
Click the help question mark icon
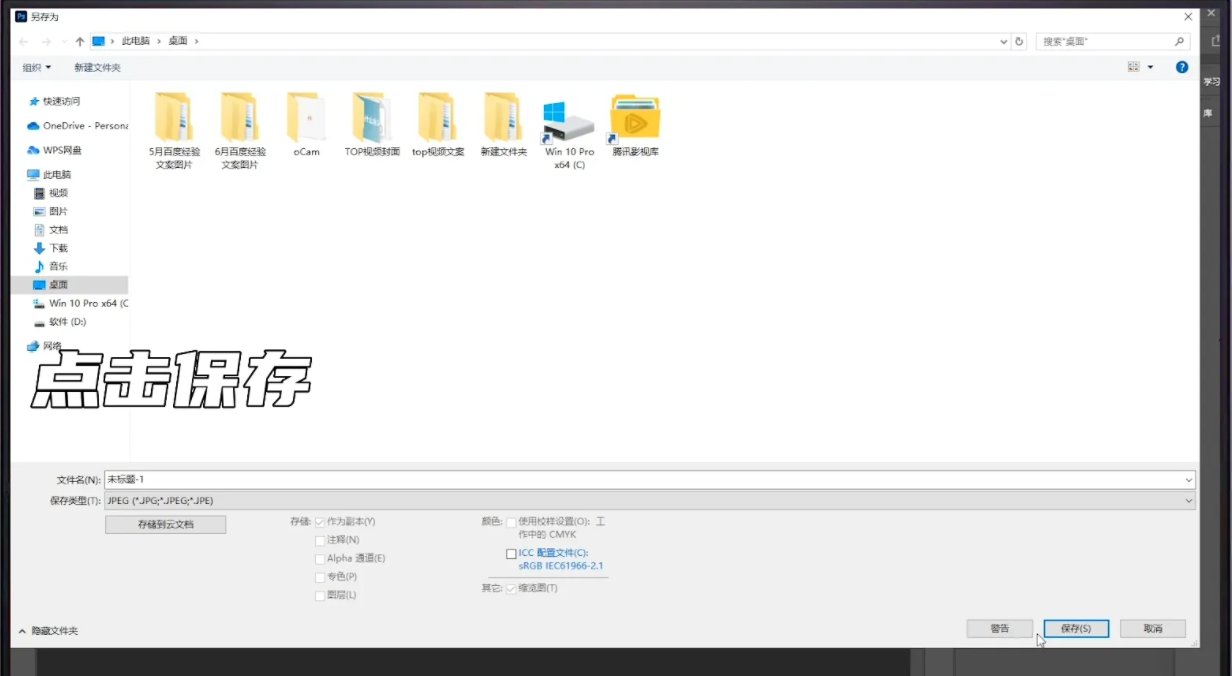click(1181, 67)
